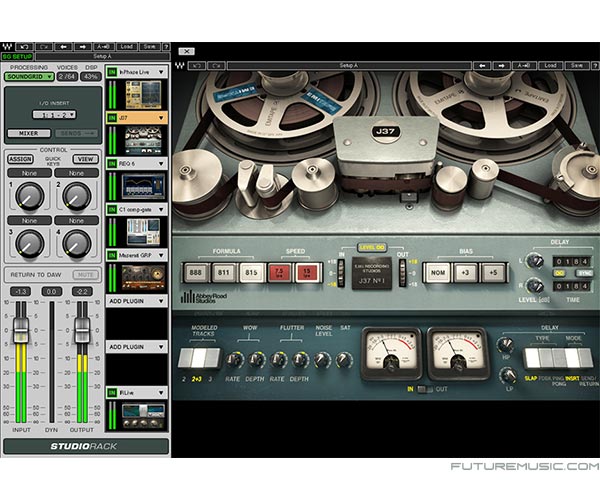Viewport: 600px width, 500px height.
Task: Click Load in StudioRack toolbar
Action: [x=126, y=47]
